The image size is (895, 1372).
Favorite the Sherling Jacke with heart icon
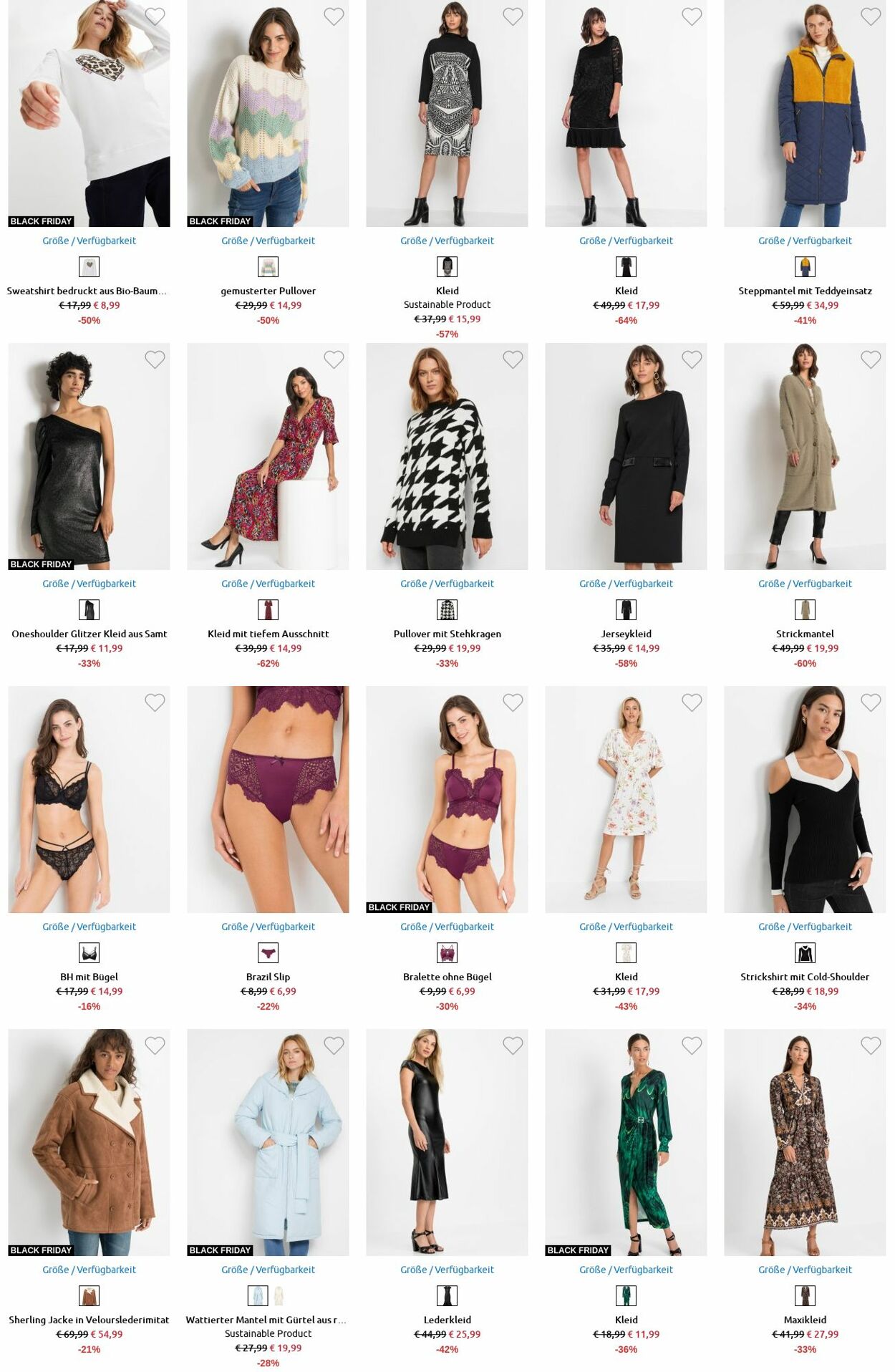coord(155,1045)
